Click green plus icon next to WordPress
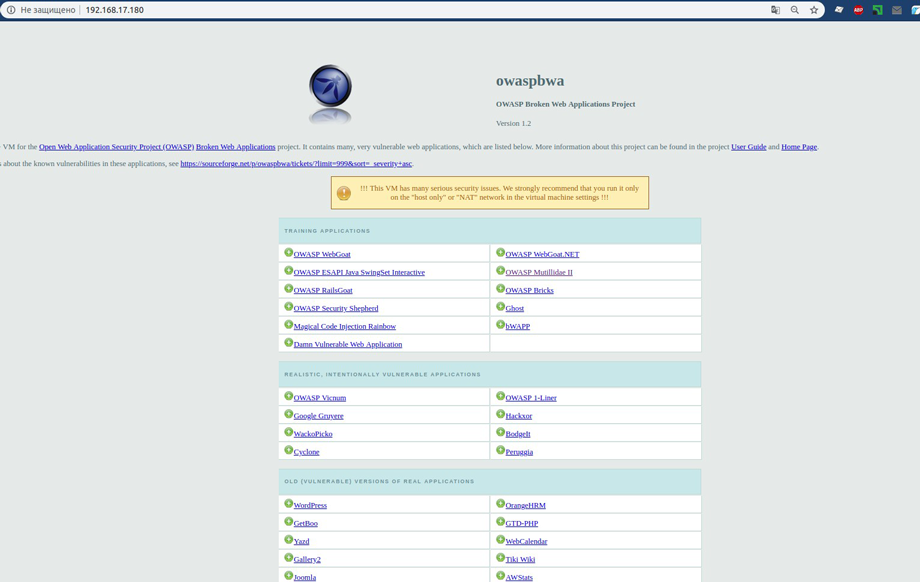This screenshot has height=582, width=920. point(288,503)
